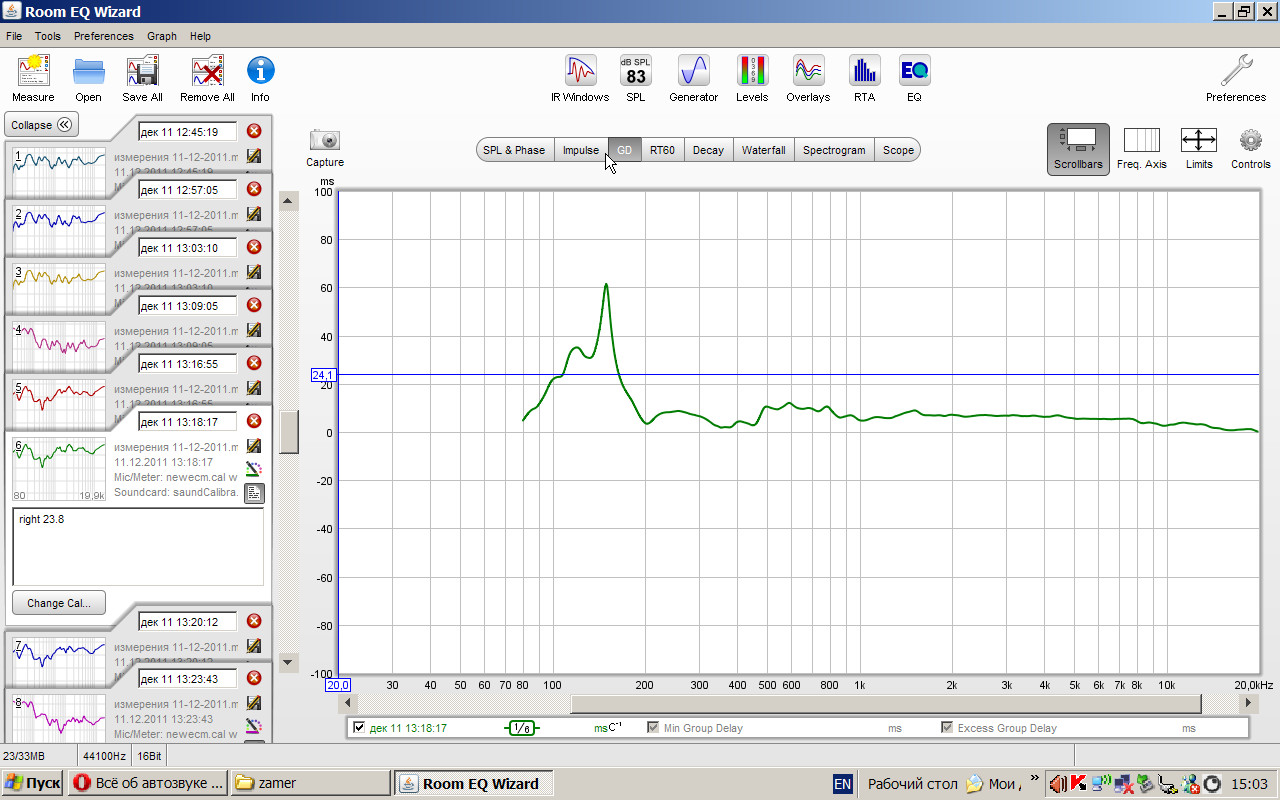Image resolution: width=1280 pixels, height=800 pixels.
Task: Toggle the Excess Group Delay checkbox
Action: click(947, 728)
